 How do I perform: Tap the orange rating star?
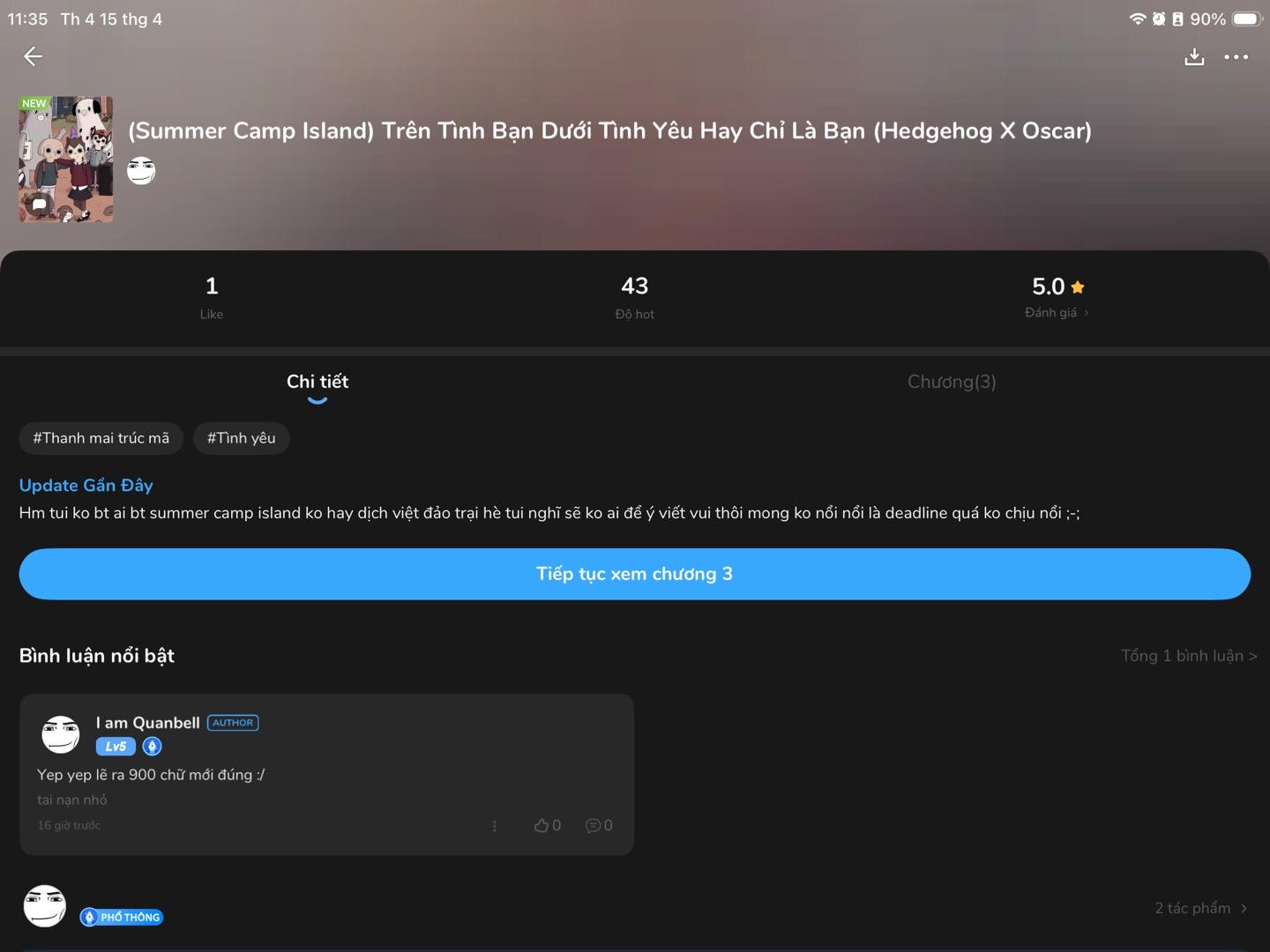(x=1078, y=286)
